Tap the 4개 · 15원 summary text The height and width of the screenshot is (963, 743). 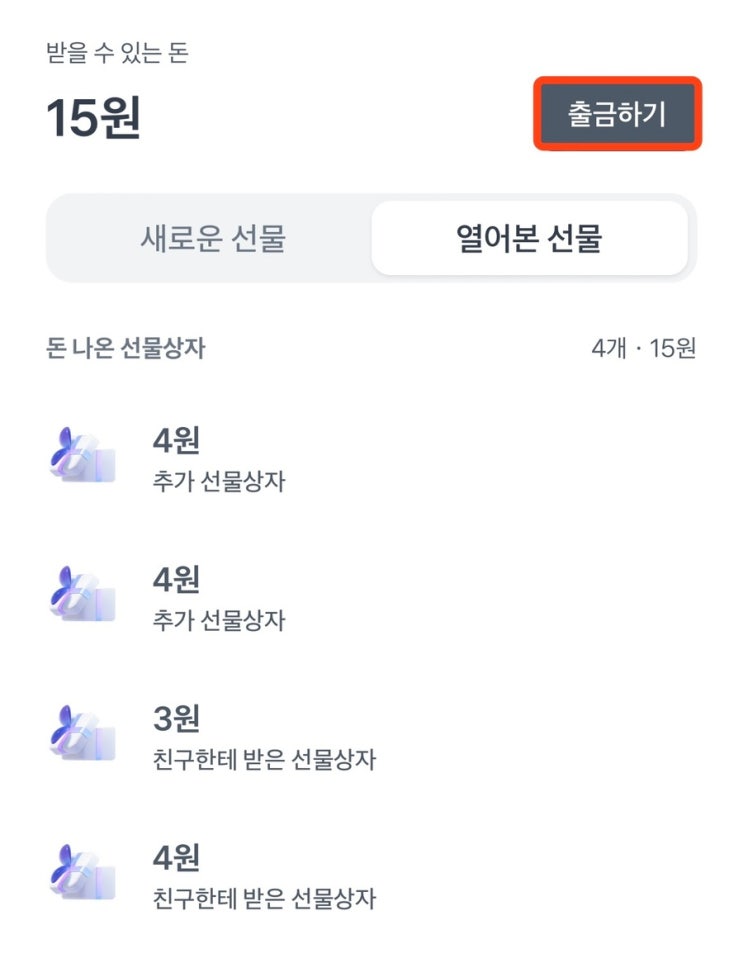643,348
